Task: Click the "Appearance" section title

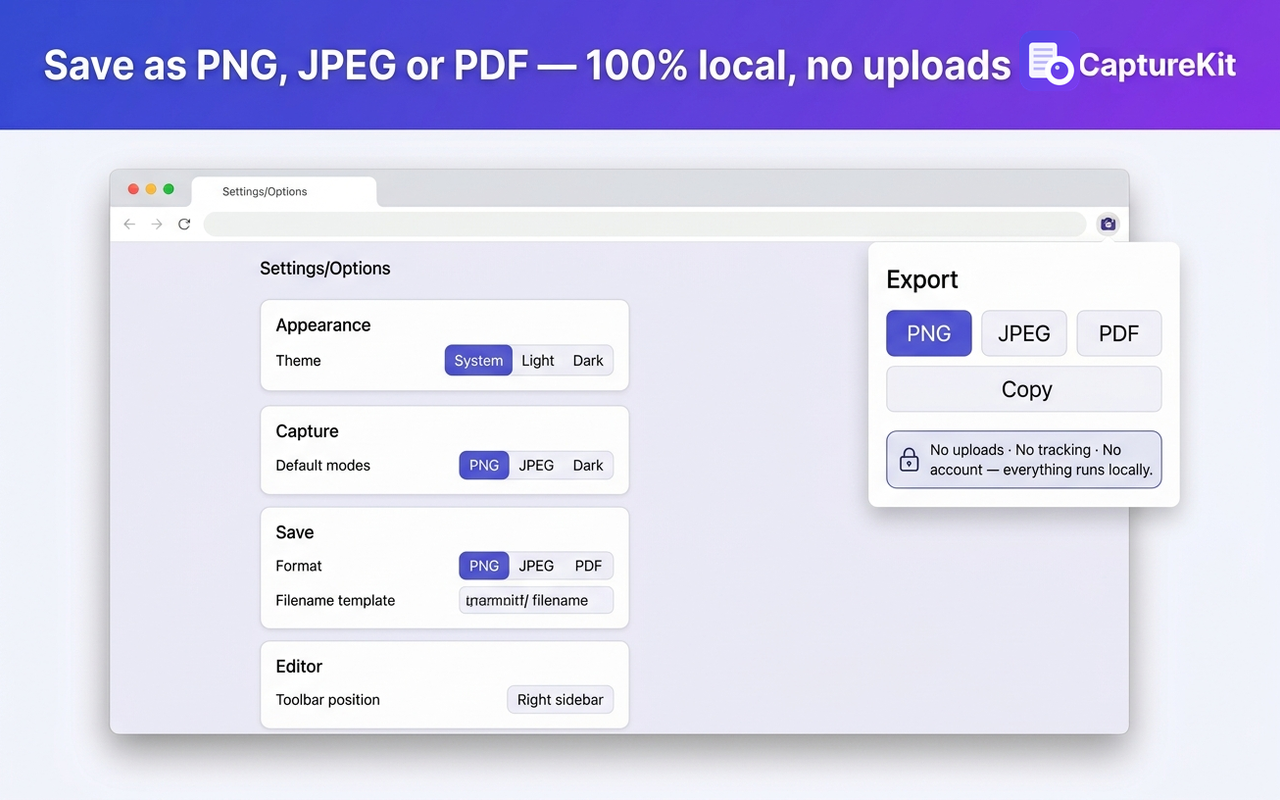Action: (323, 325)
